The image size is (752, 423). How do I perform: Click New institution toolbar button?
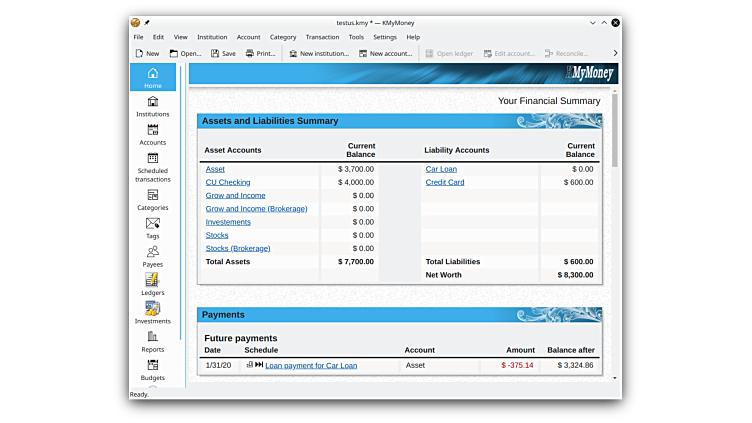click(318, 53)
